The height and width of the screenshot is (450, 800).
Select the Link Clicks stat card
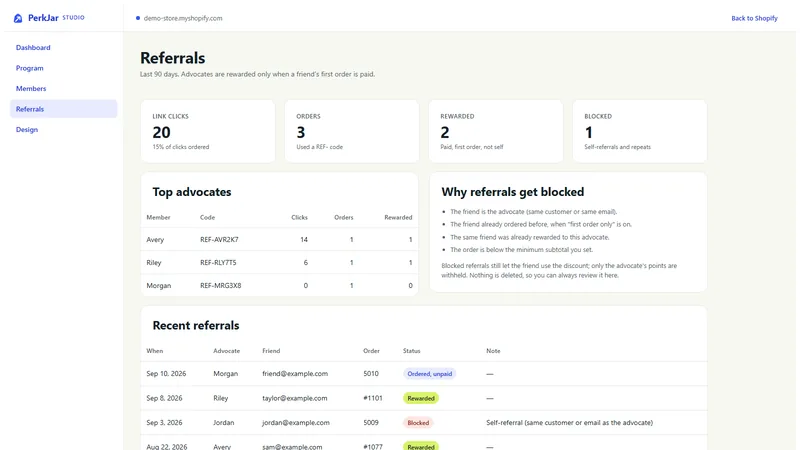208,131
